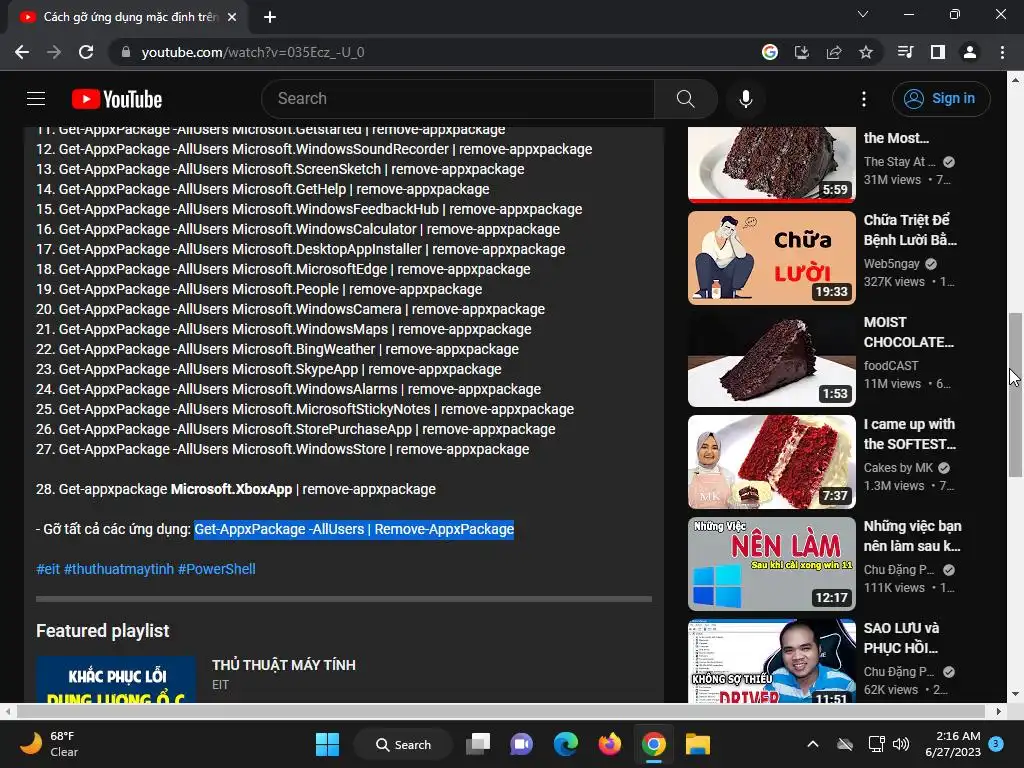Open the 'Chữa Triệt Để Bệnh Lười' title
Viewport: 1024px width, 768px height.
point(910,230)
